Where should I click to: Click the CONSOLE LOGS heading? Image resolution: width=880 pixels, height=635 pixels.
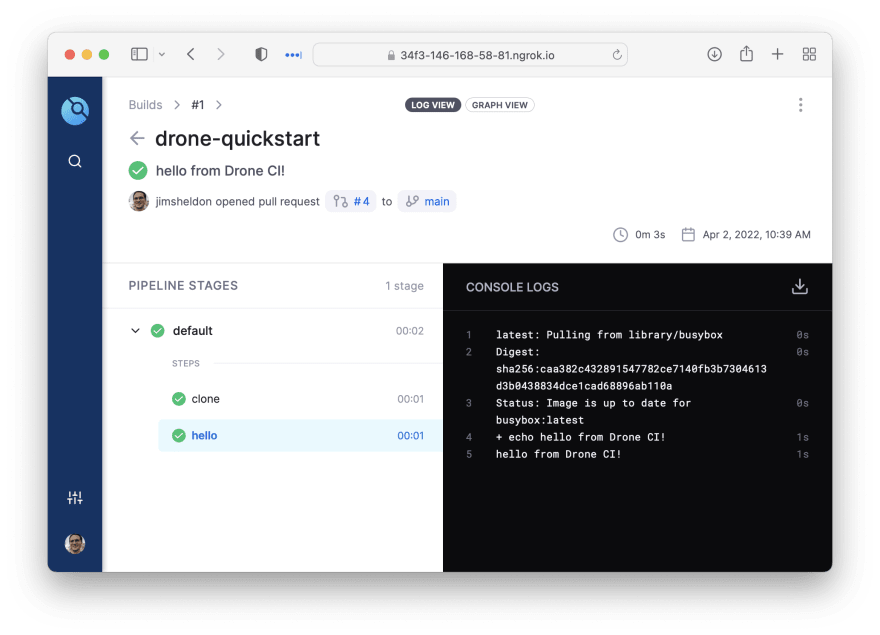click(x=512, y=287)
